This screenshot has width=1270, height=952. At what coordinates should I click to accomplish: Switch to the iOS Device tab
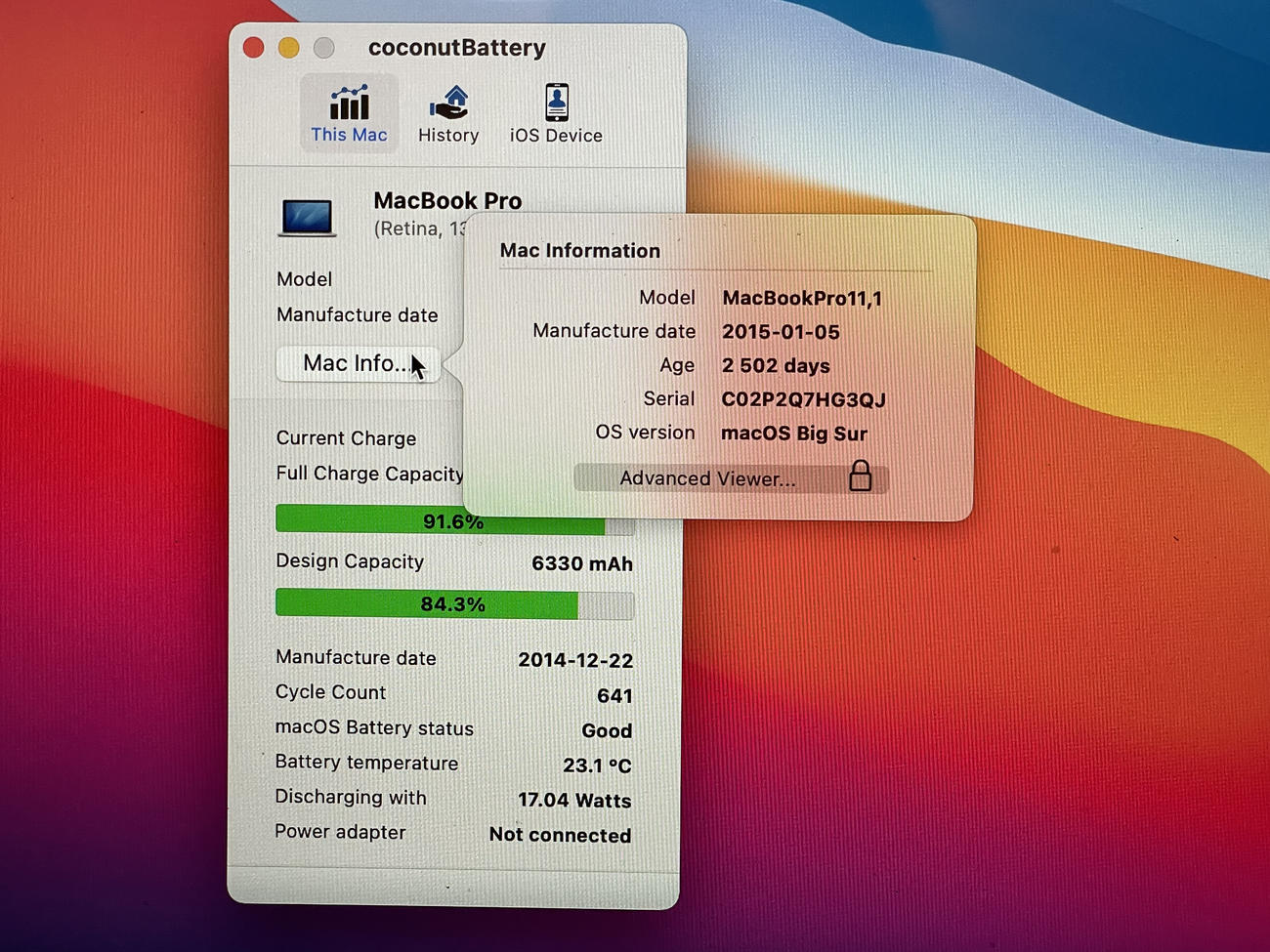click(x=556, y=113)
